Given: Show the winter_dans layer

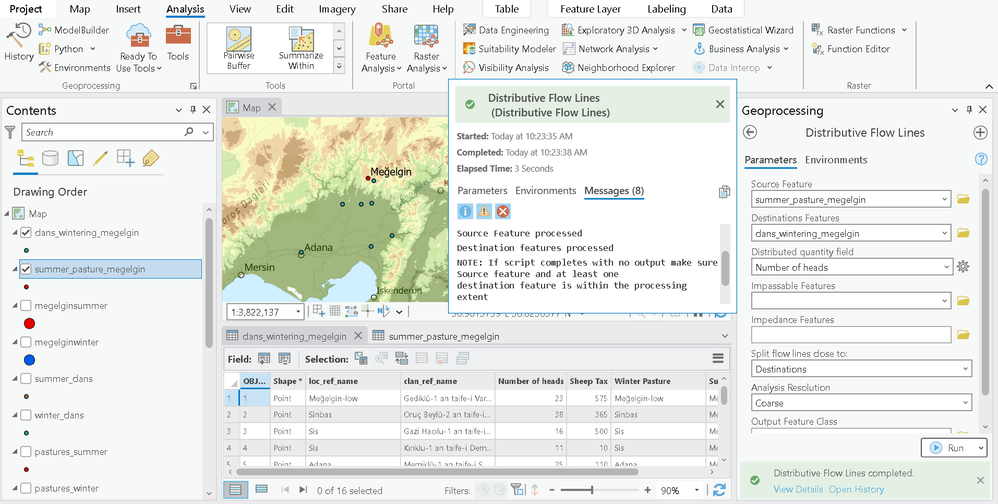Looking at the screenshot, I should 26,416.
